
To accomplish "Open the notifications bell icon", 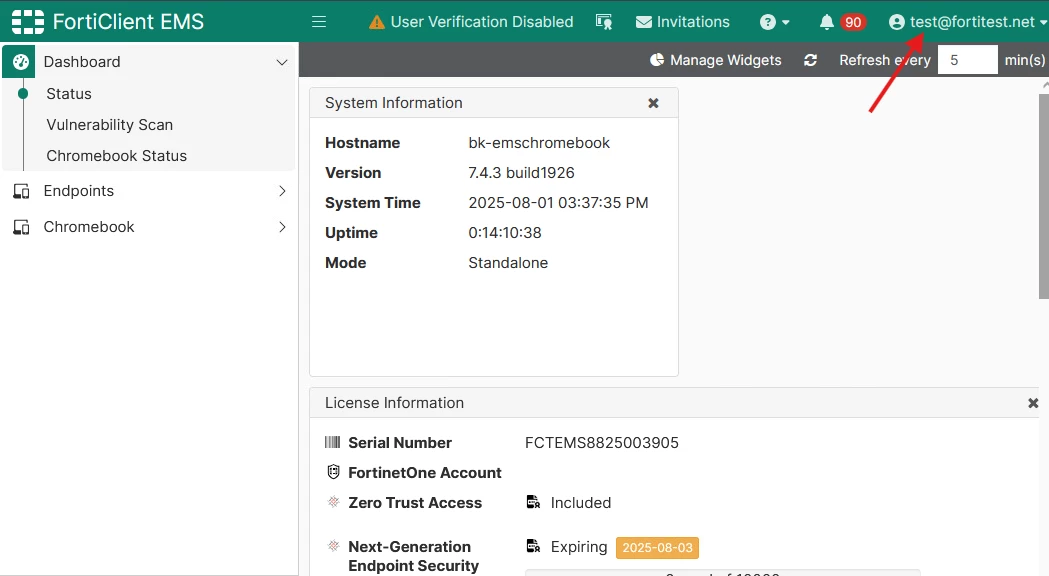I will [x=827, y=22].
